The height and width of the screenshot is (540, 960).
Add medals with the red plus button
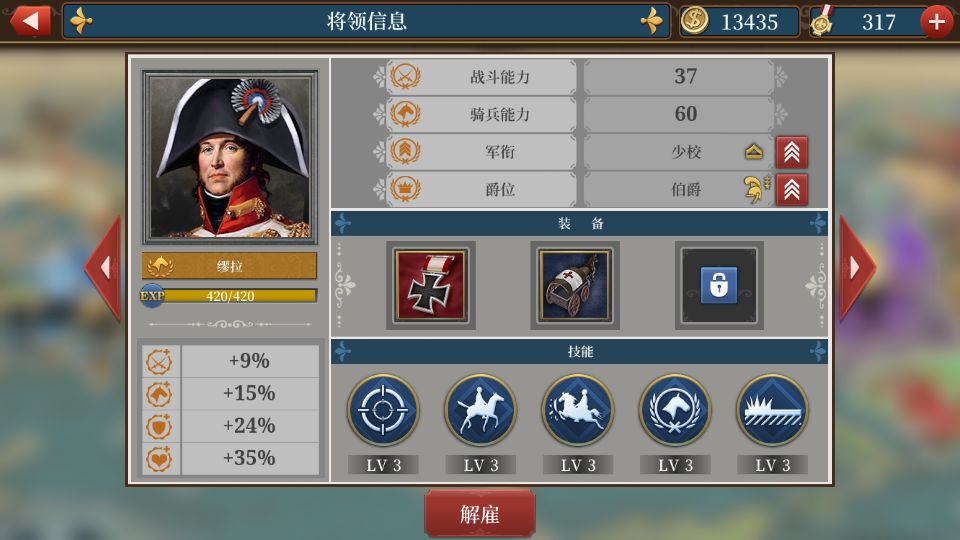tap(937, 22)
